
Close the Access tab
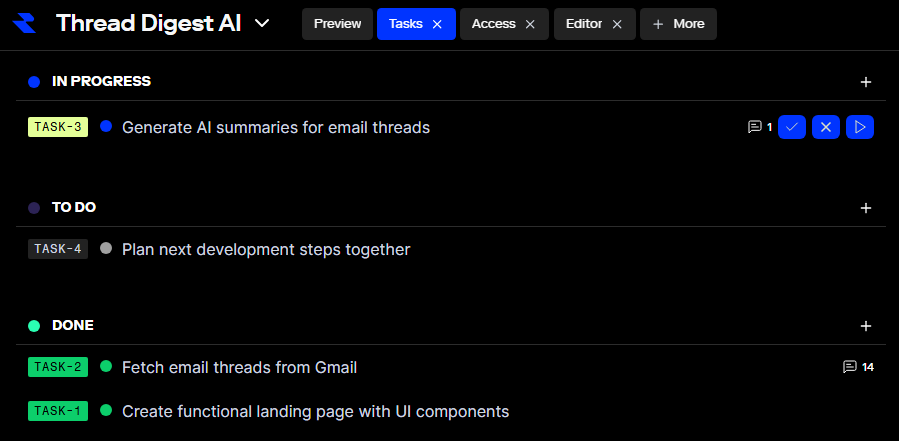pyautogui.click(x=530, y=24)
